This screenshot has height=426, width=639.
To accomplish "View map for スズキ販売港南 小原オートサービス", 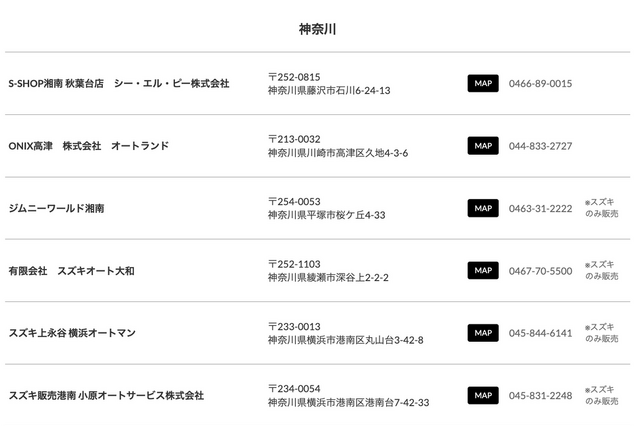I will point(483,395).
